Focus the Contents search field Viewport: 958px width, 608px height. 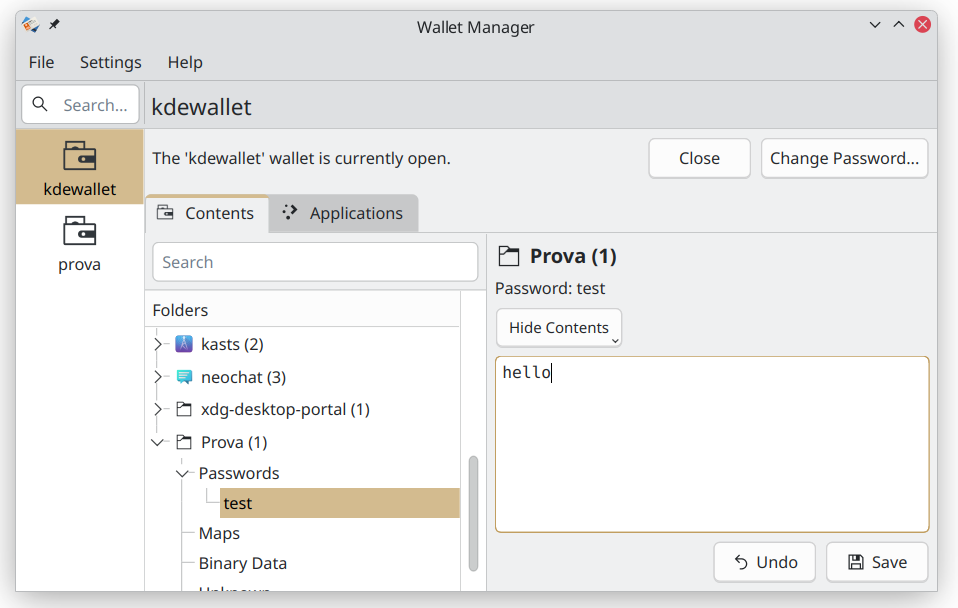point(315,262)
